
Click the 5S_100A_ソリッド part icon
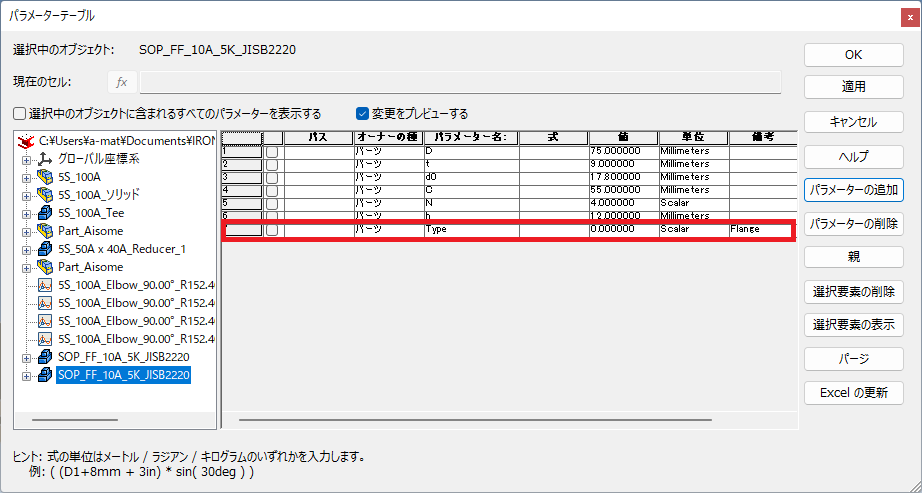(45, 195)
